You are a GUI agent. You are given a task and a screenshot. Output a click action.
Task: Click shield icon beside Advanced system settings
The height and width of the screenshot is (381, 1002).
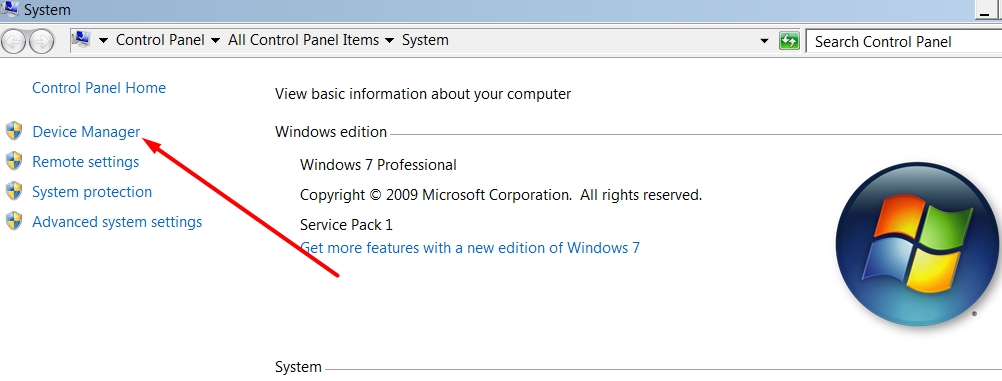click(14, 222)
